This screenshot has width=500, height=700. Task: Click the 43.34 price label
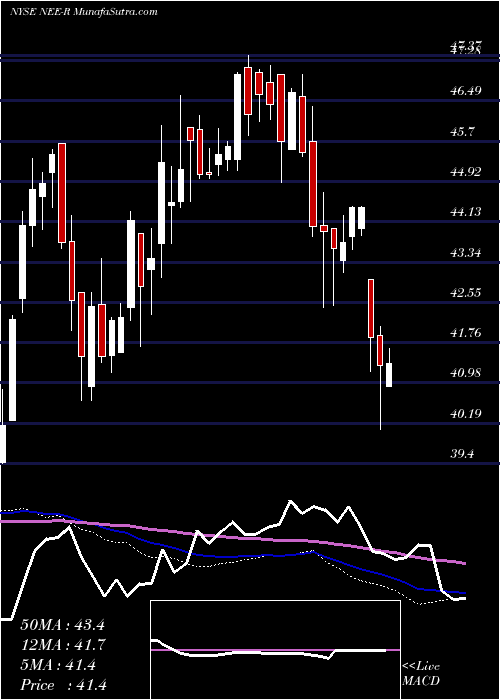coord(466,253)
